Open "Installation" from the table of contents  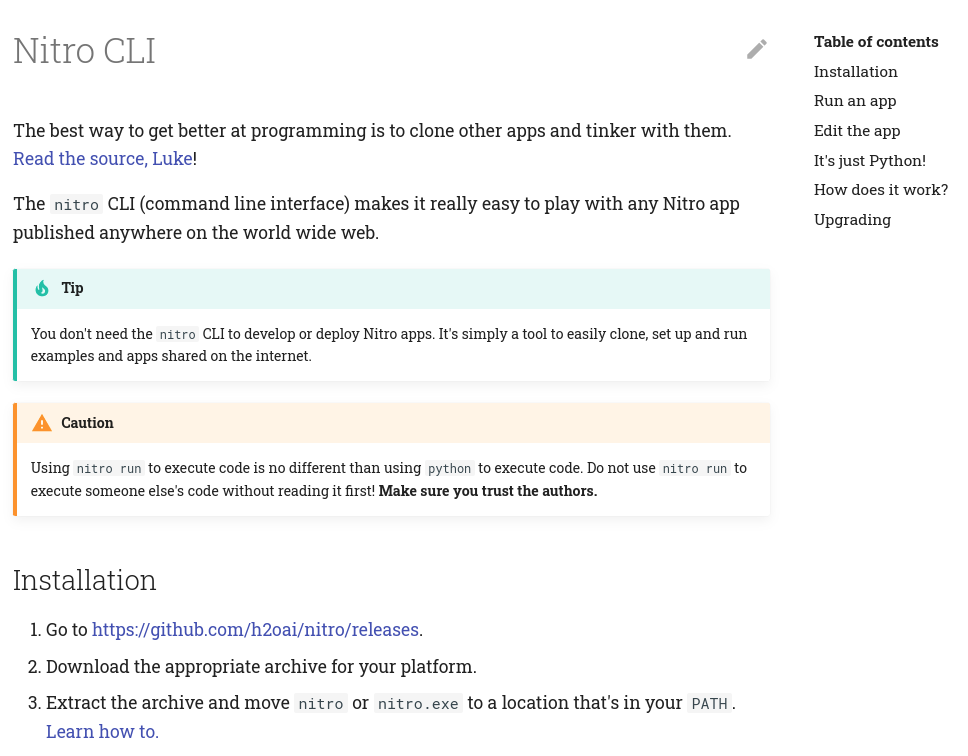pos(855,71)
